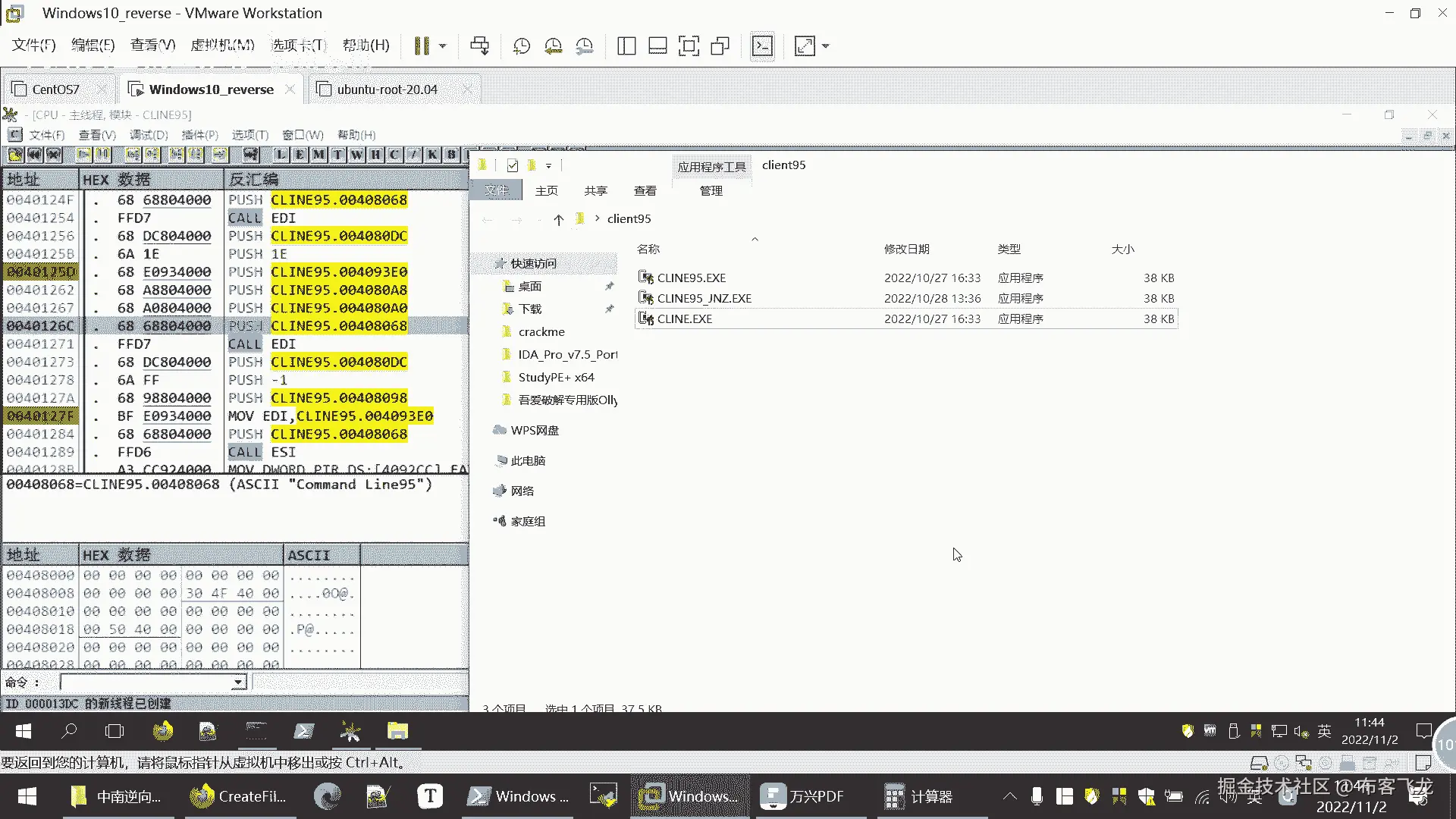This screenshot has width=1456, height=819.
Task: Click the OllyDbg run program toolbar icon
Action: 83,155
